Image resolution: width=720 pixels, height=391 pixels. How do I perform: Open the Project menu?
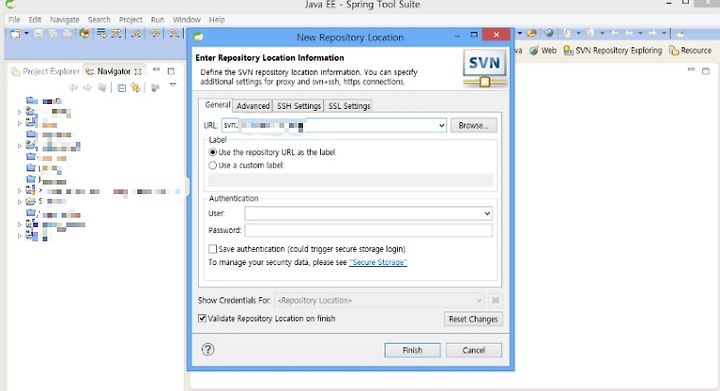tap(130, 20)
